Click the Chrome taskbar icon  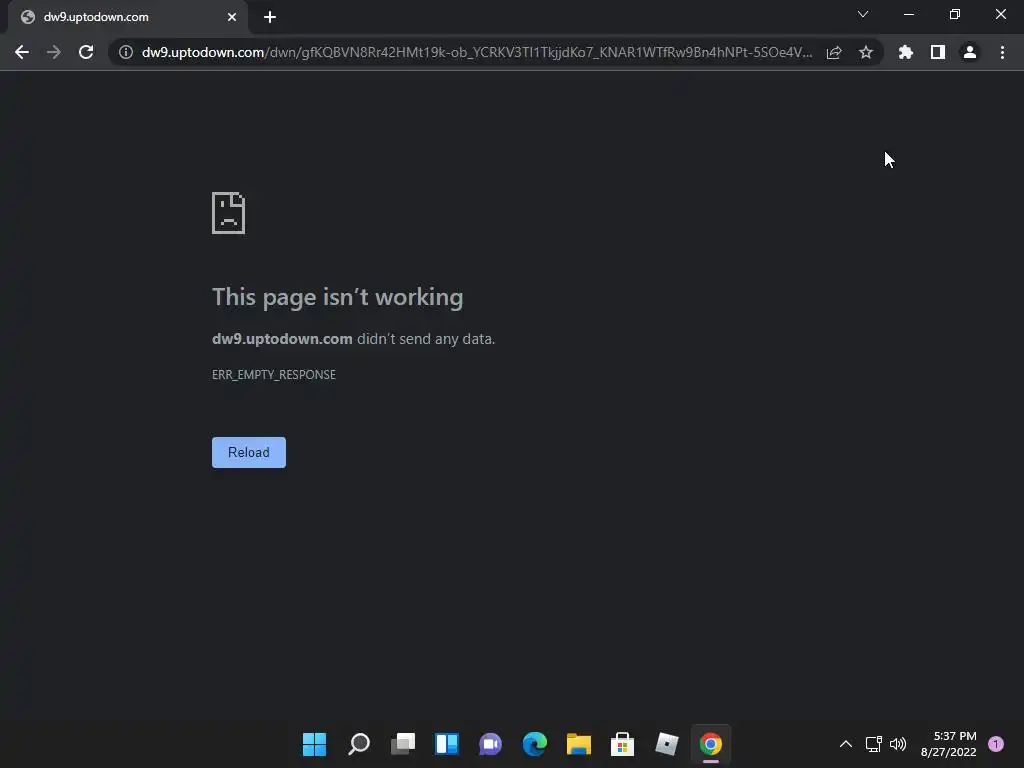711,744
